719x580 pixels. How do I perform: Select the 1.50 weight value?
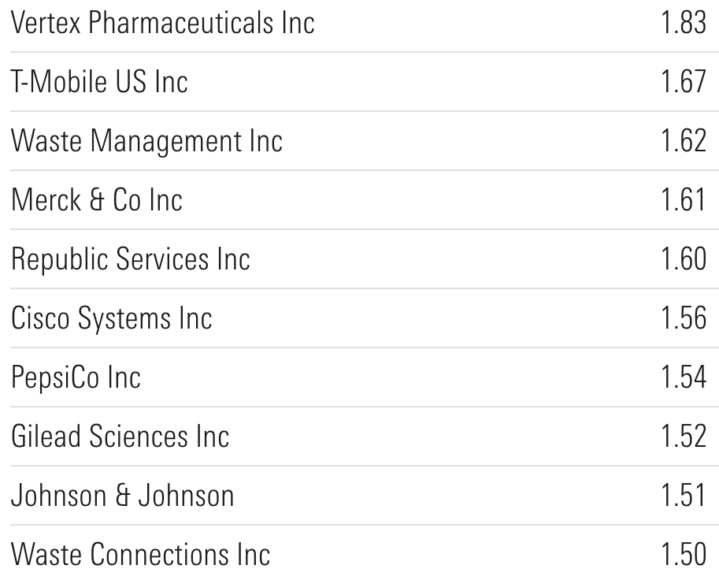point(684,554)
